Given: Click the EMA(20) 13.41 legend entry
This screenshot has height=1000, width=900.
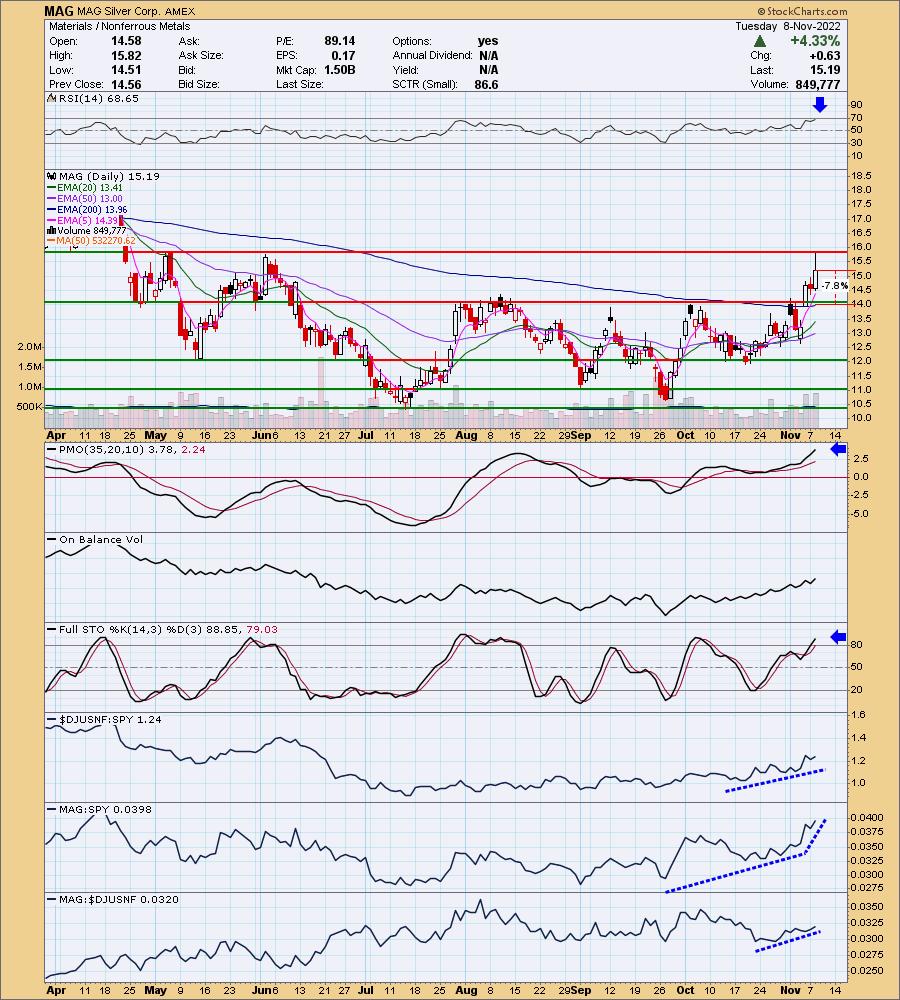Looking at the screenshot, I should point(85,188).
